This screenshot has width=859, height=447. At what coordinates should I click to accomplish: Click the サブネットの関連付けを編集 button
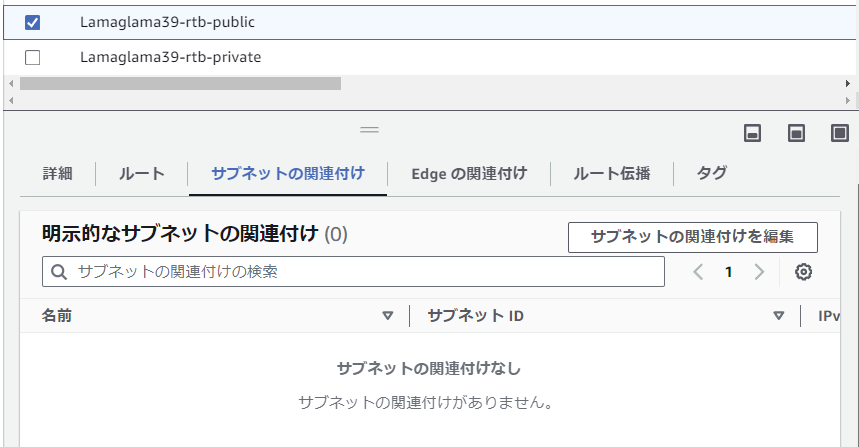tap(692, 237)
